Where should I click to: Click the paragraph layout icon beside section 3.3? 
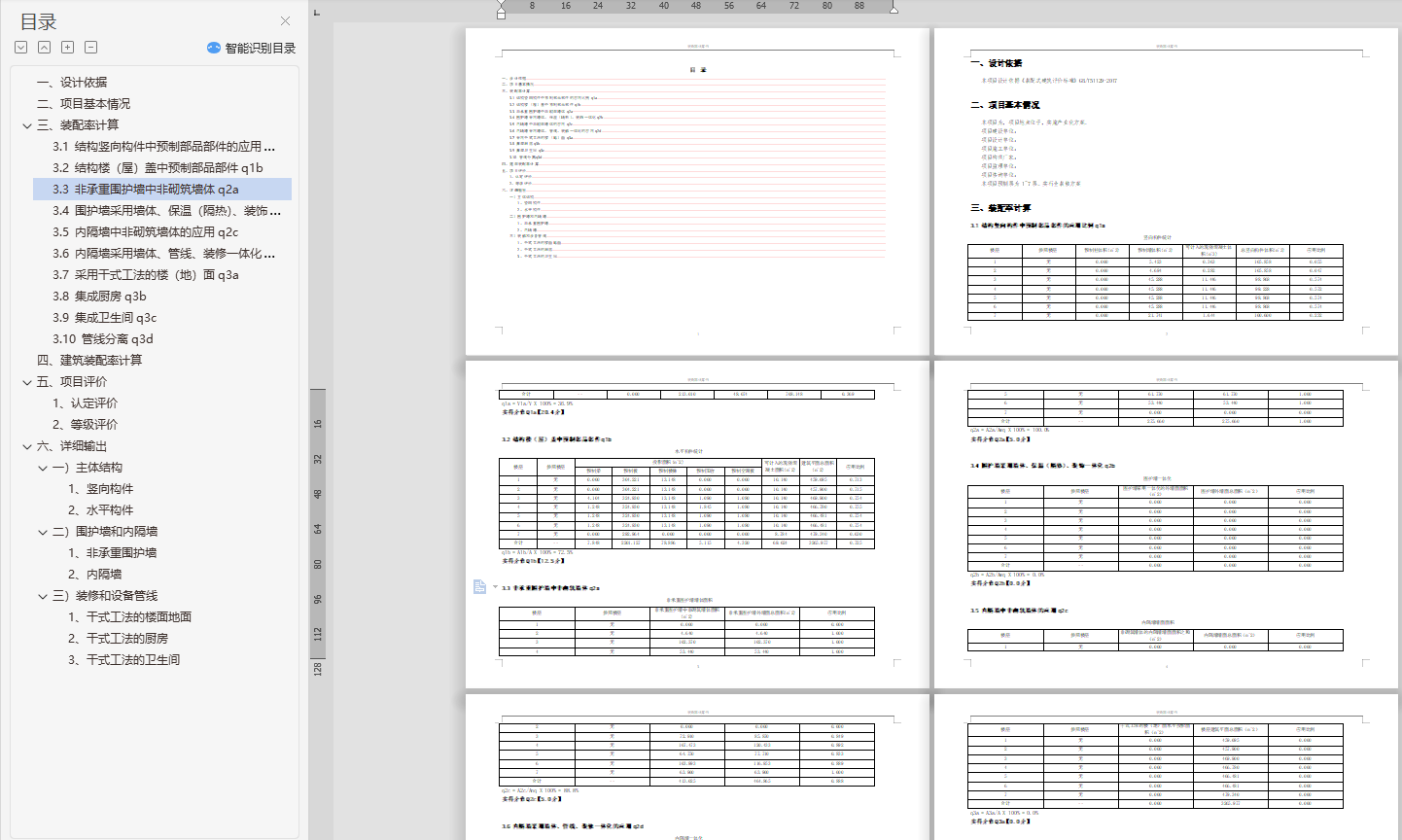point(479,587)
